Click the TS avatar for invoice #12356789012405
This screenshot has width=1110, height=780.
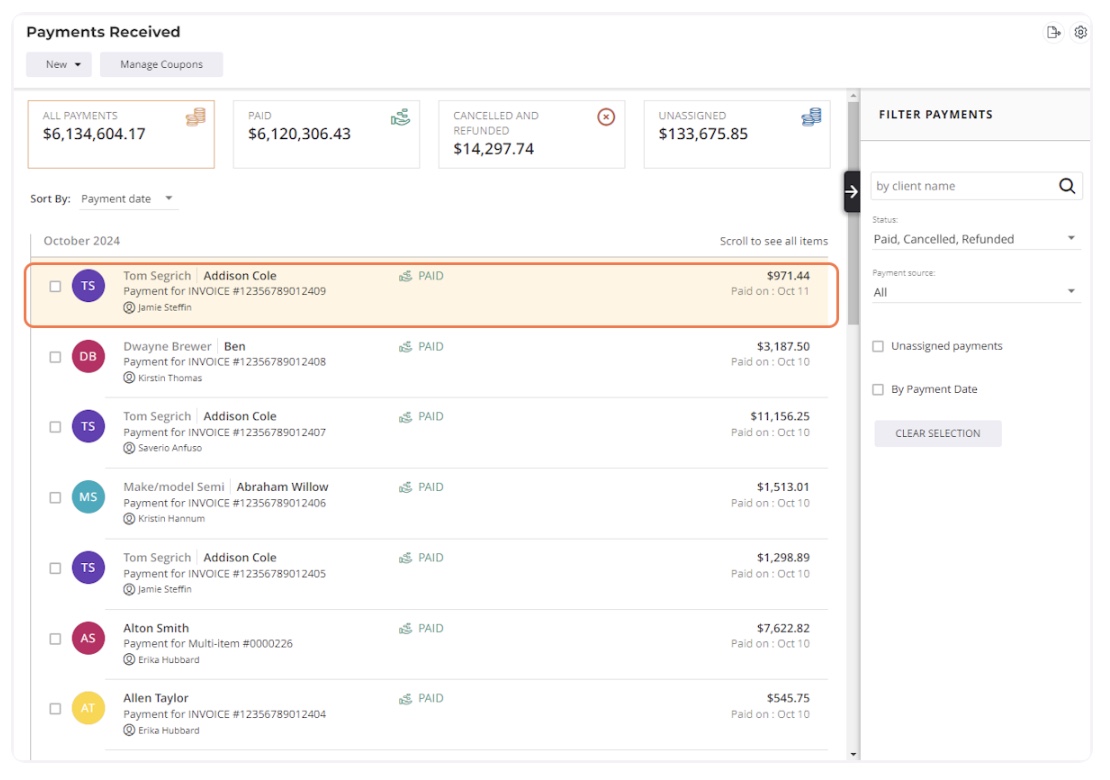coord(88,568)
